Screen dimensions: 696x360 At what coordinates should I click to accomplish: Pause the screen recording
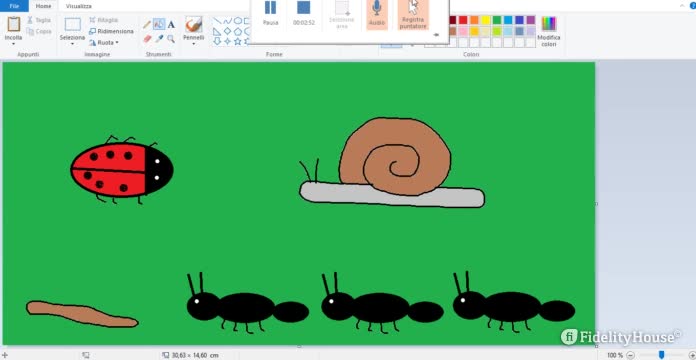270,12
